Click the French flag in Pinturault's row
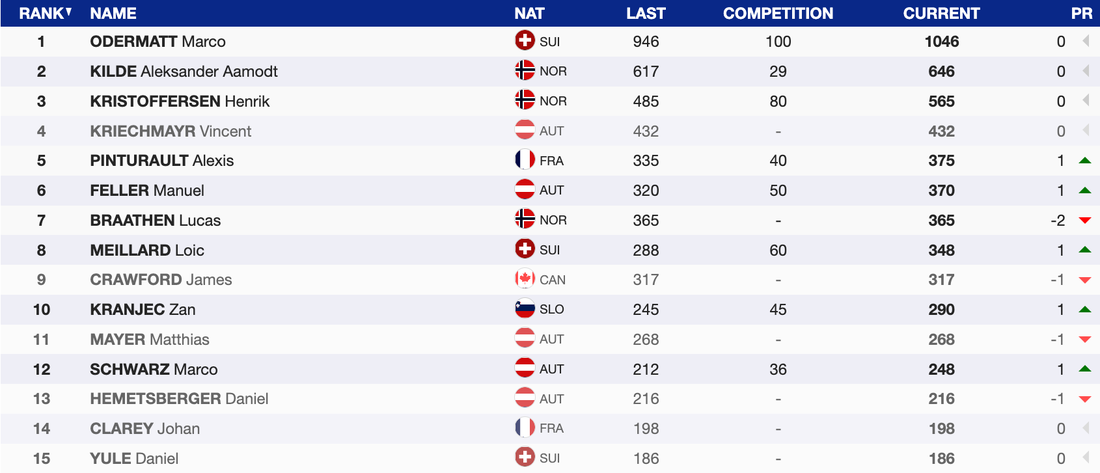 (524, 160)
